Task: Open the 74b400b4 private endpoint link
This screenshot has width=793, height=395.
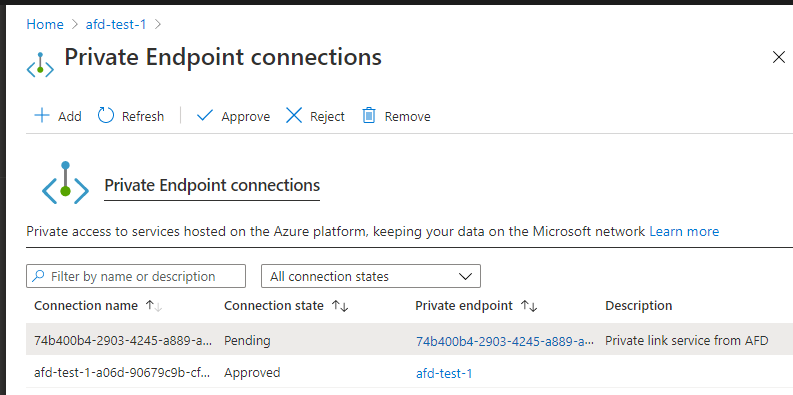Action: tap(505, 341)
